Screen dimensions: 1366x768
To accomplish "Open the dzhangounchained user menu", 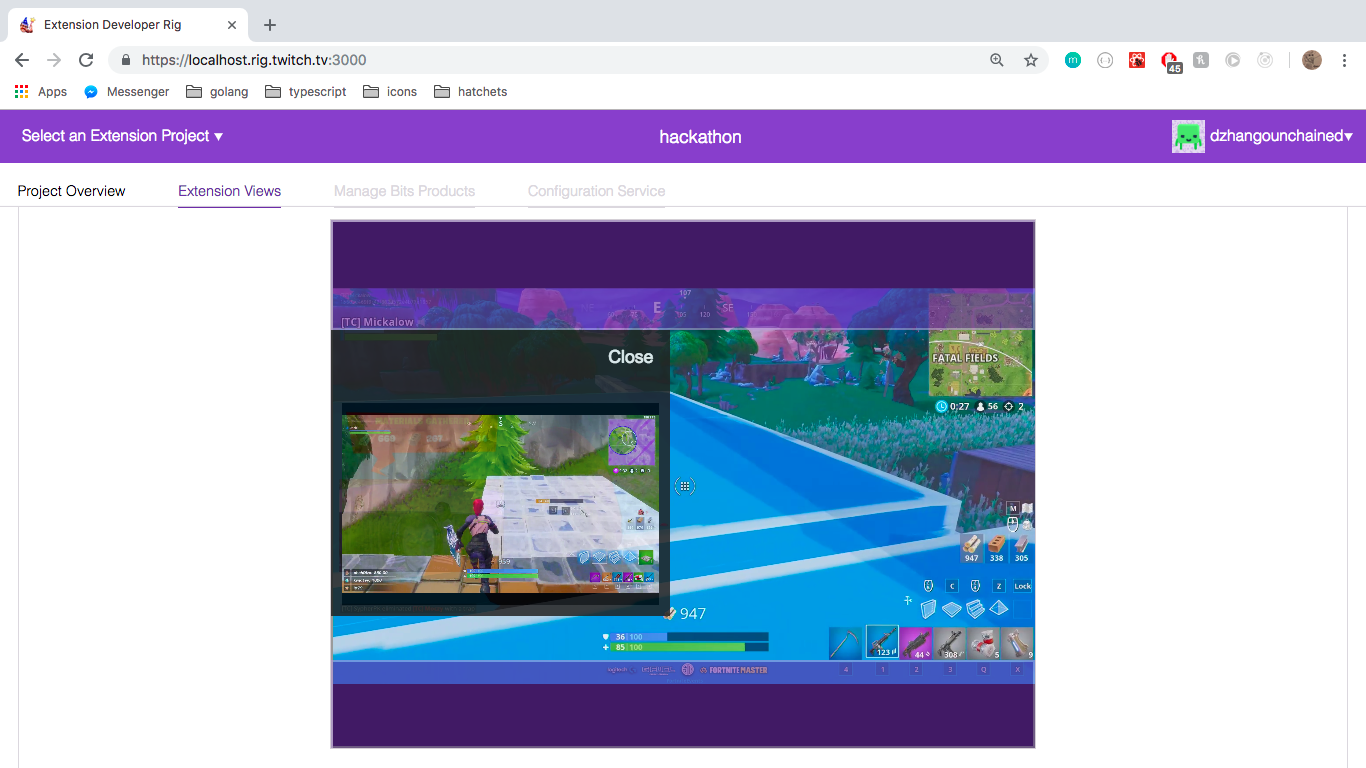I will click(x=1281, y=136).
